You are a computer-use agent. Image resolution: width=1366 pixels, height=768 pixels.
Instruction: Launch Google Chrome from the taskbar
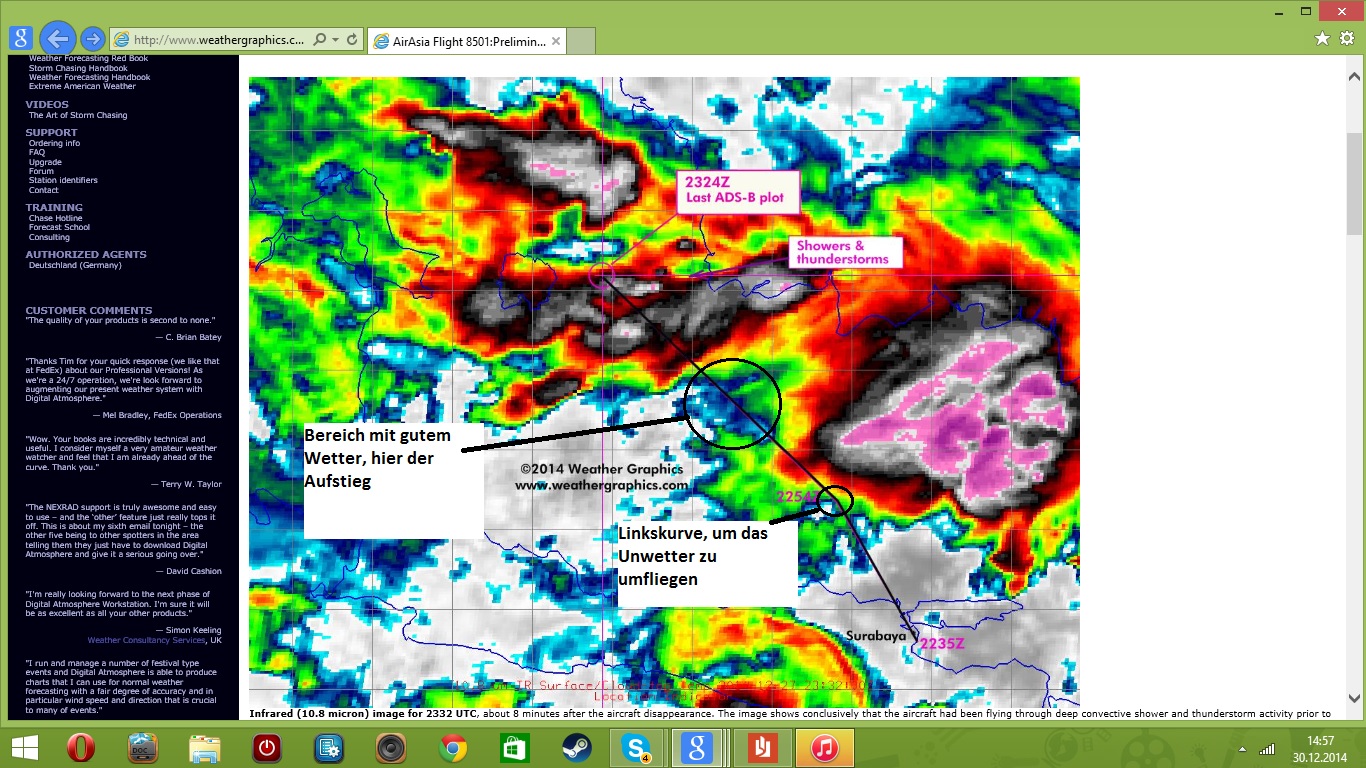(452, 748)
